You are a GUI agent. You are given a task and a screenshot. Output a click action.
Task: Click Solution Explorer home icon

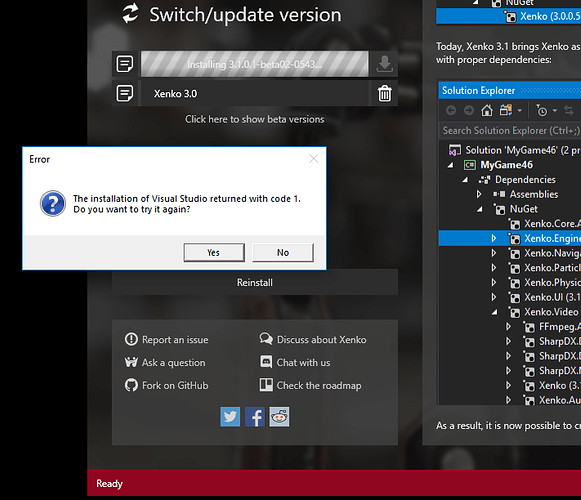point(487,110)
